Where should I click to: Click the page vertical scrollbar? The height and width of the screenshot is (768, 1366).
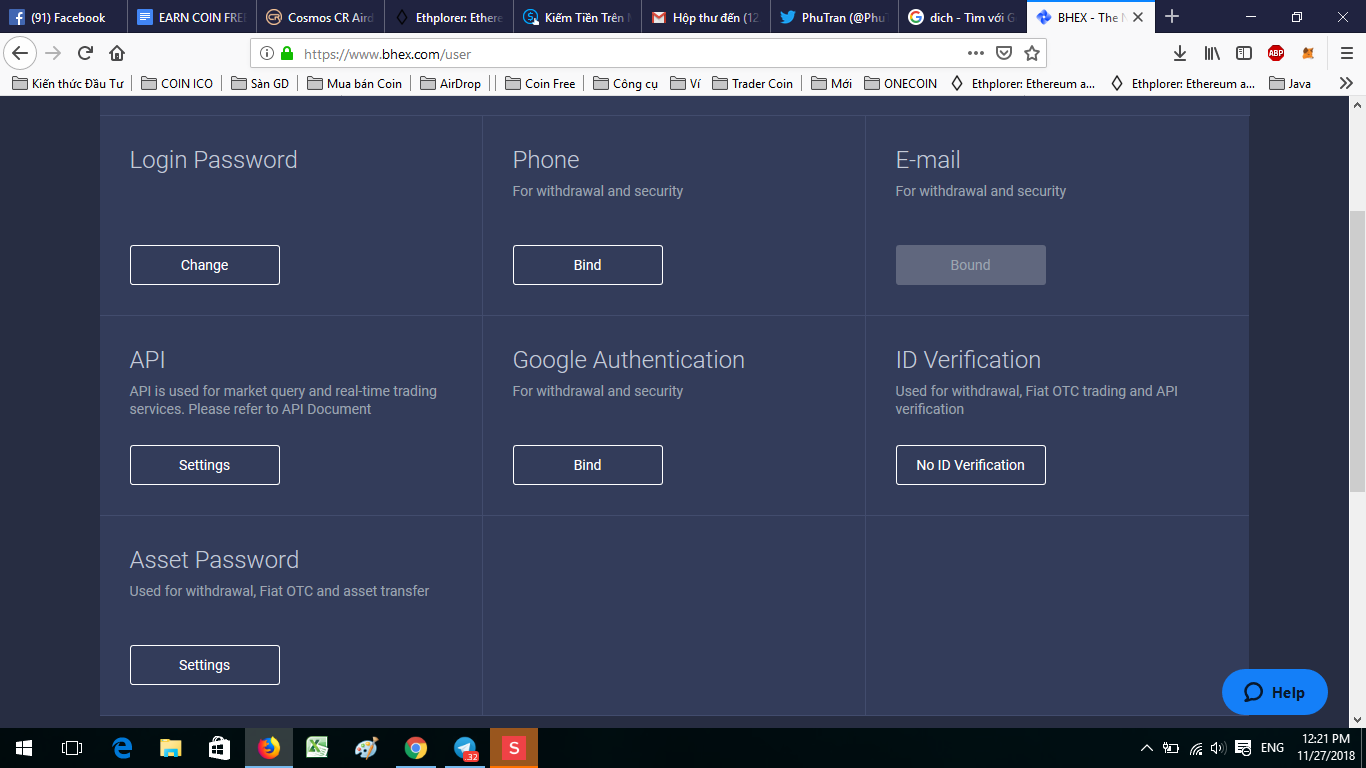[x=1357, y=350]
